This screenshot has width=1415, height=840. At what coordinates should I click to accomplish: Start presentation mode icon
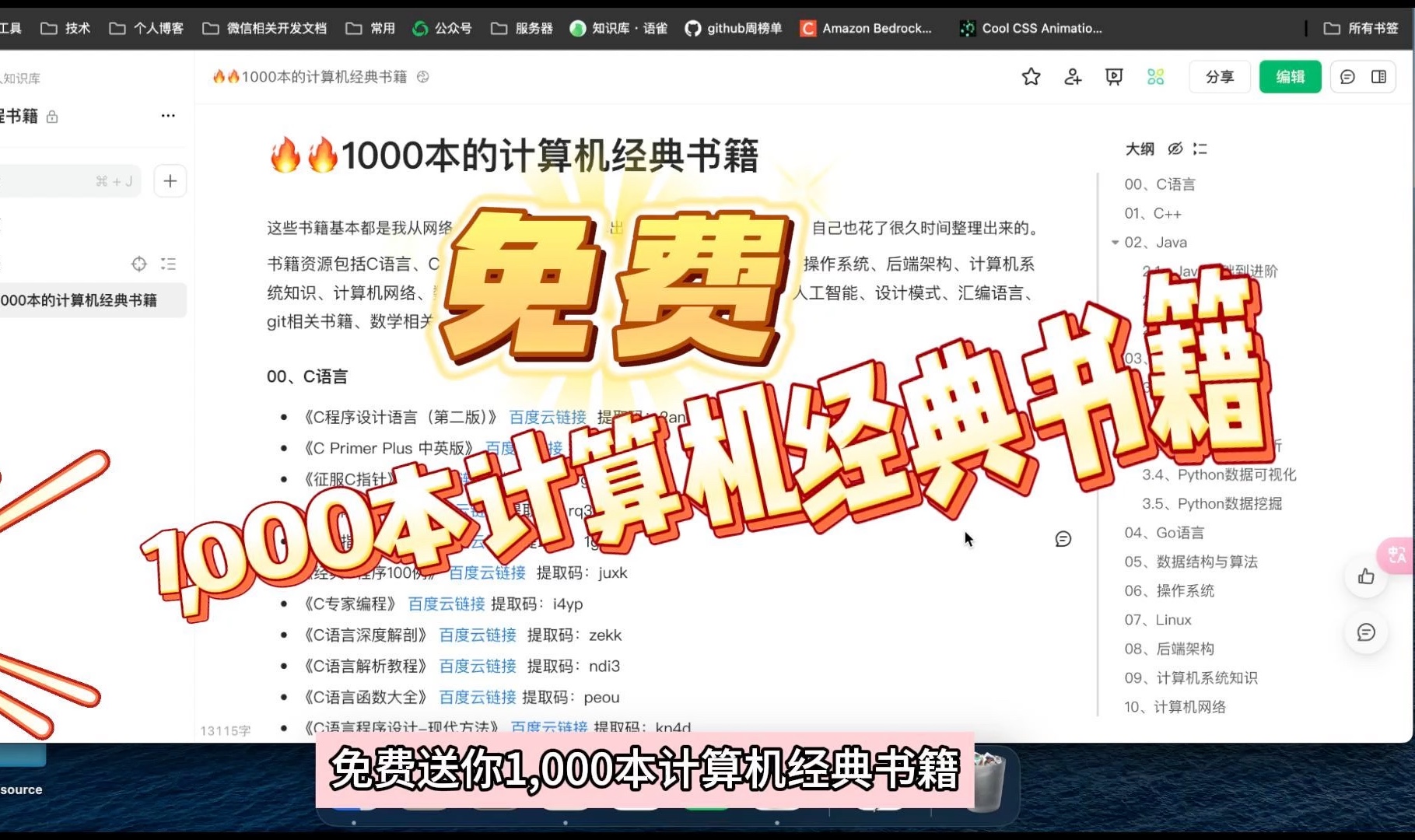coord(1114,76)
